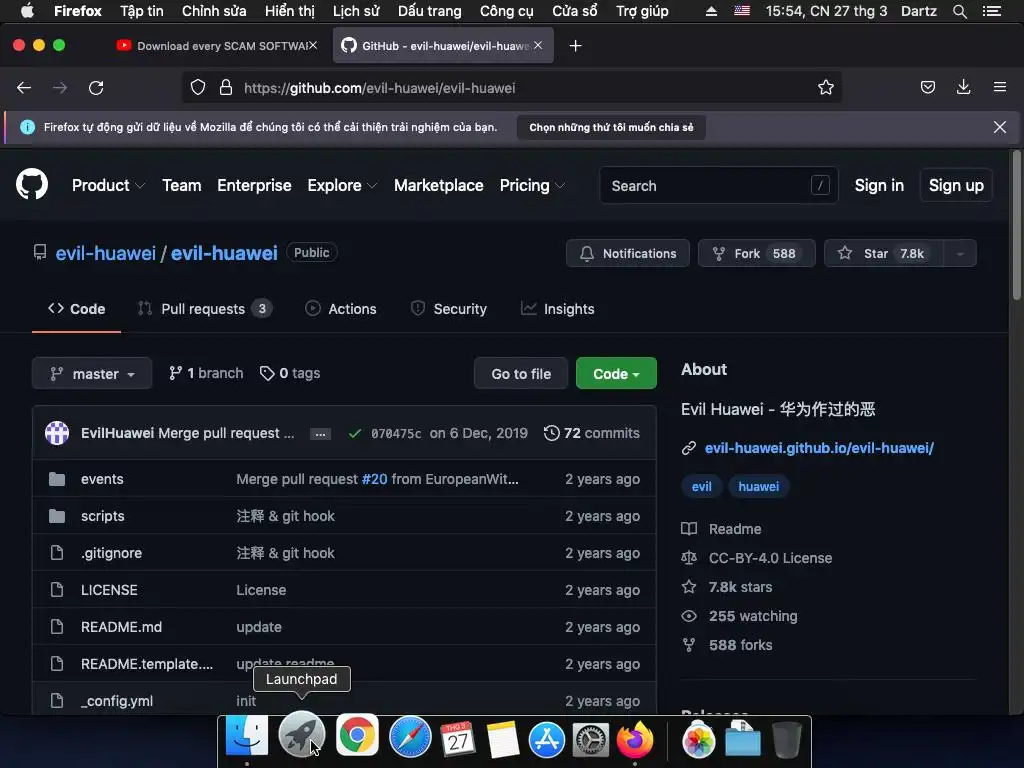Switch to the Insights tab

558,309
